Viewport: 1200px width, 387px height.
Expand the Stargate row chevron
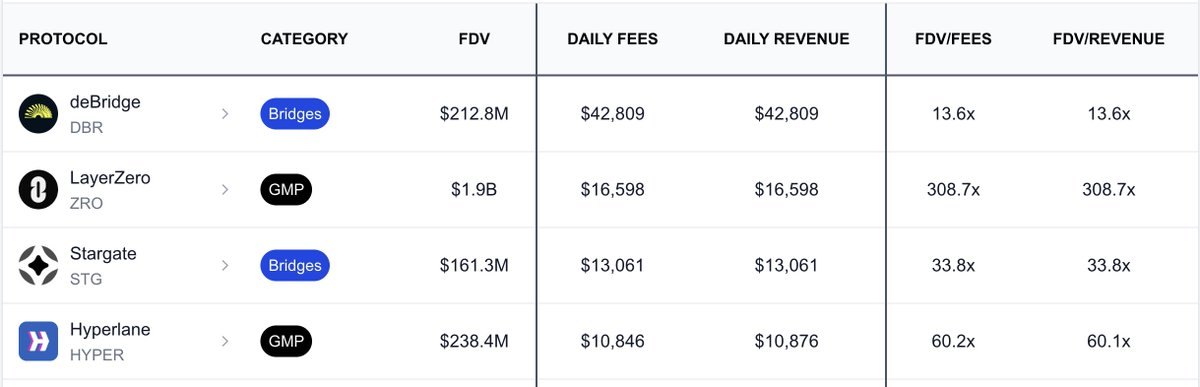(x=225, y=266)
